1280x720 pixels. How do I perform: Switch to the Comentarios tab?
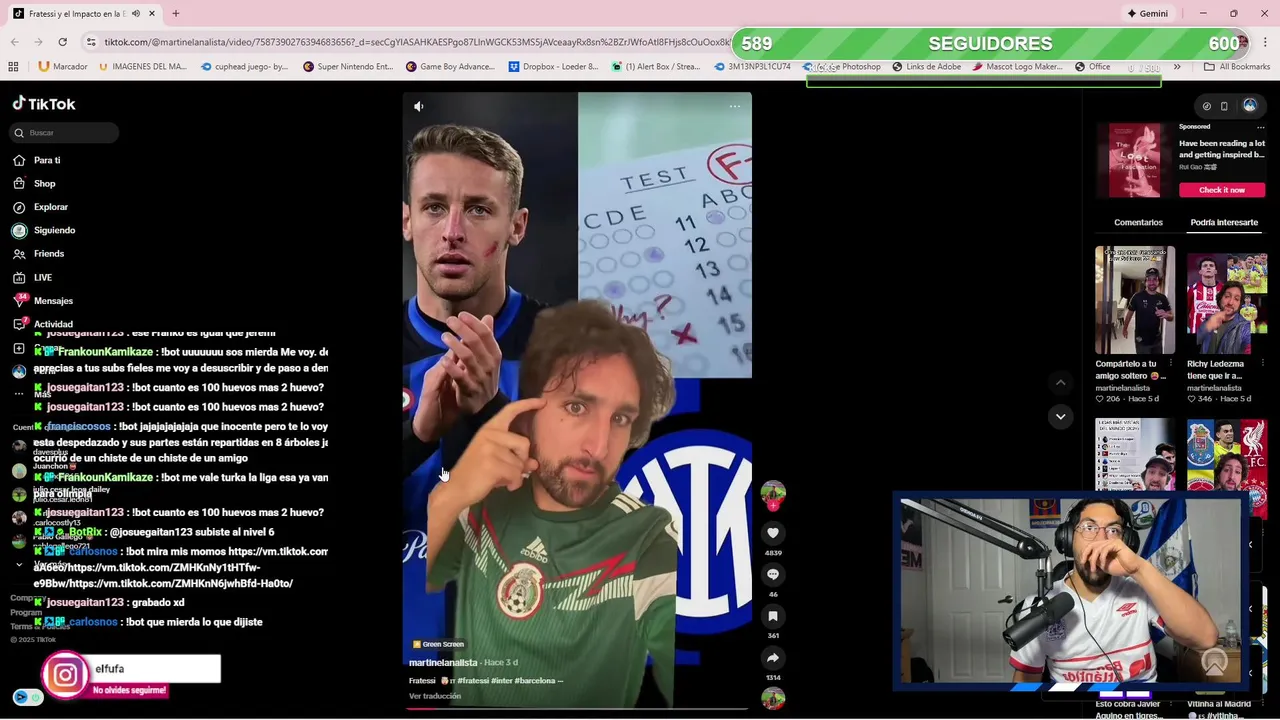click(1138, 222)
